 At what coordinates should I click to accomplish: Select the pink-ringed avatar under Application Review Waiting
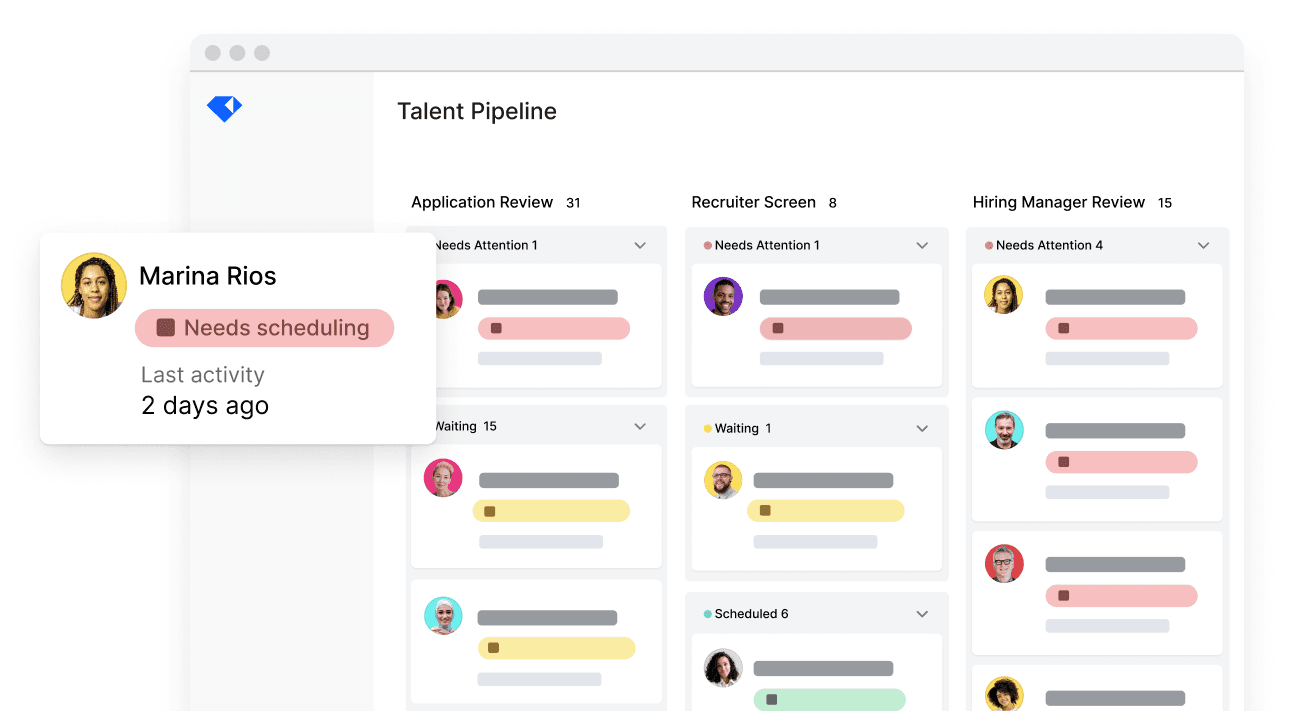(443, 478)
